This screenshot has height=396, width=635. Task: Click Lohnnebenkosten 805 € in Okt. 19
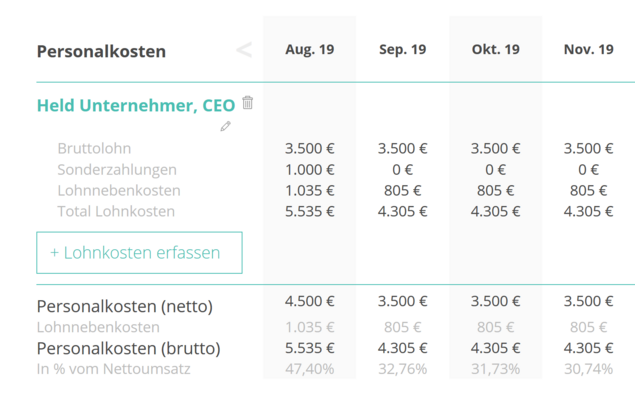pos(496,191)
